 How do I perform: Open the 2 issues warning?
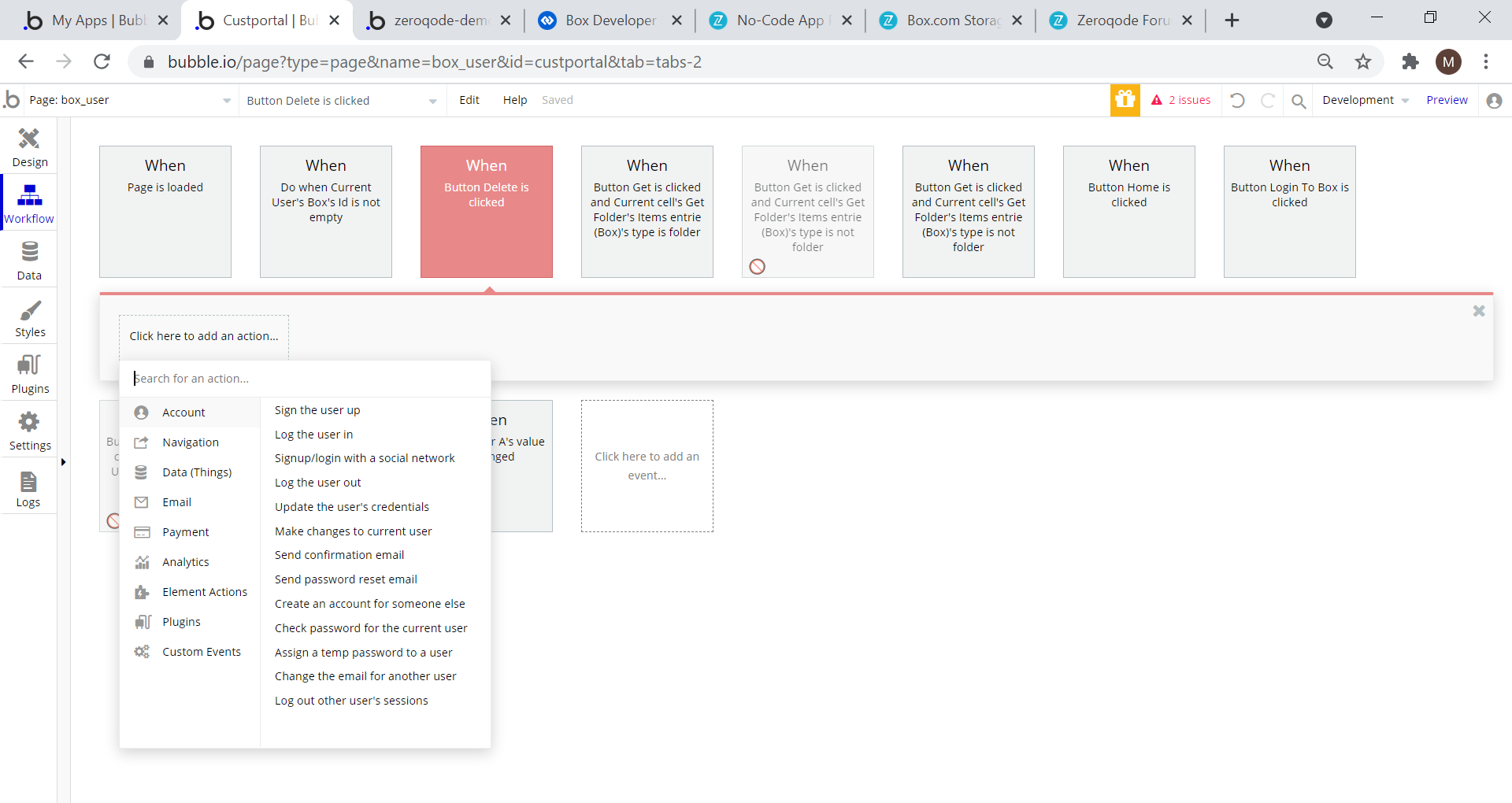[x=1180, y=100]
